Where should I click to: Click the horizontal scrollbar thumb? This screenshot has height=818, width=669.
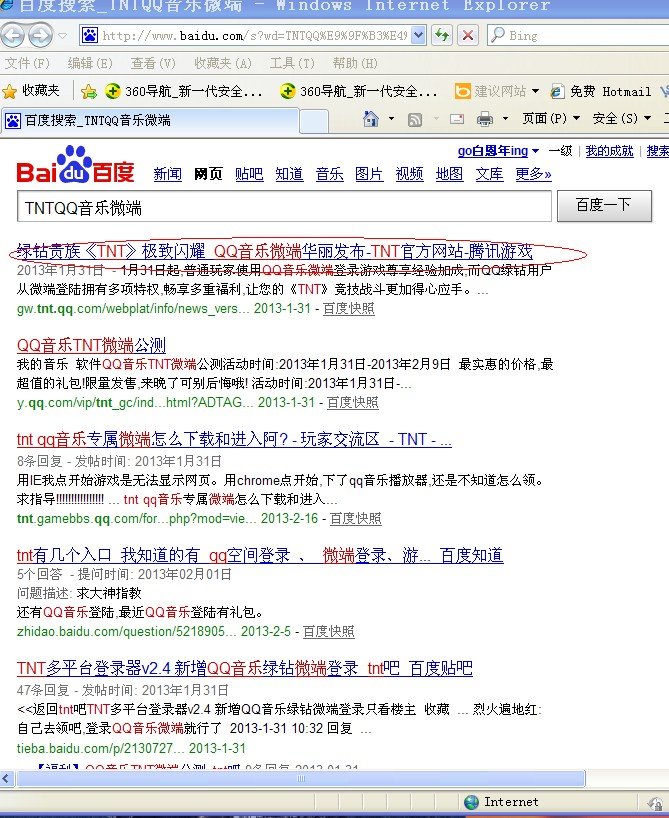tap(301, 779)
